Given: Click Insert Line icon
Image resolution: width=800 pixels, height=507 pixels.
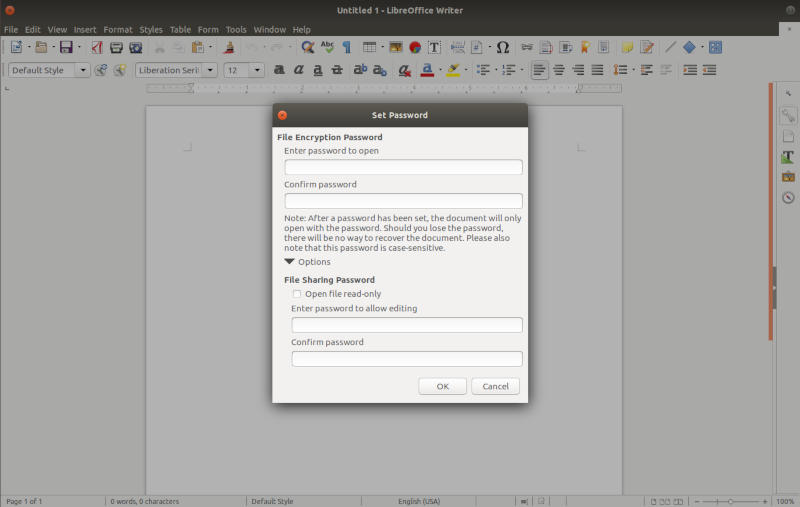Looking at the screenshot, I should pos(670,47).
